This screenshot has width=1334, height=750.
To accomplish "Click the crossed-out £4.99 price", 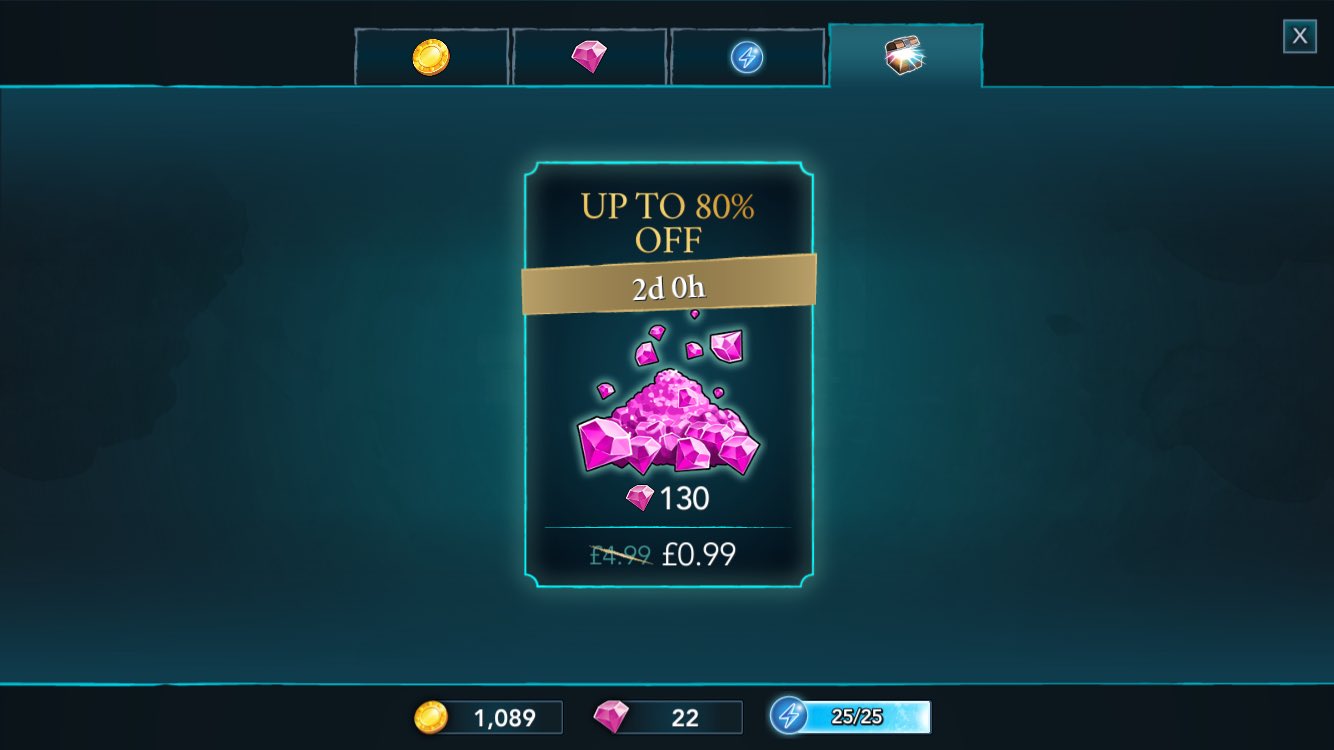I will click(621, 554).
